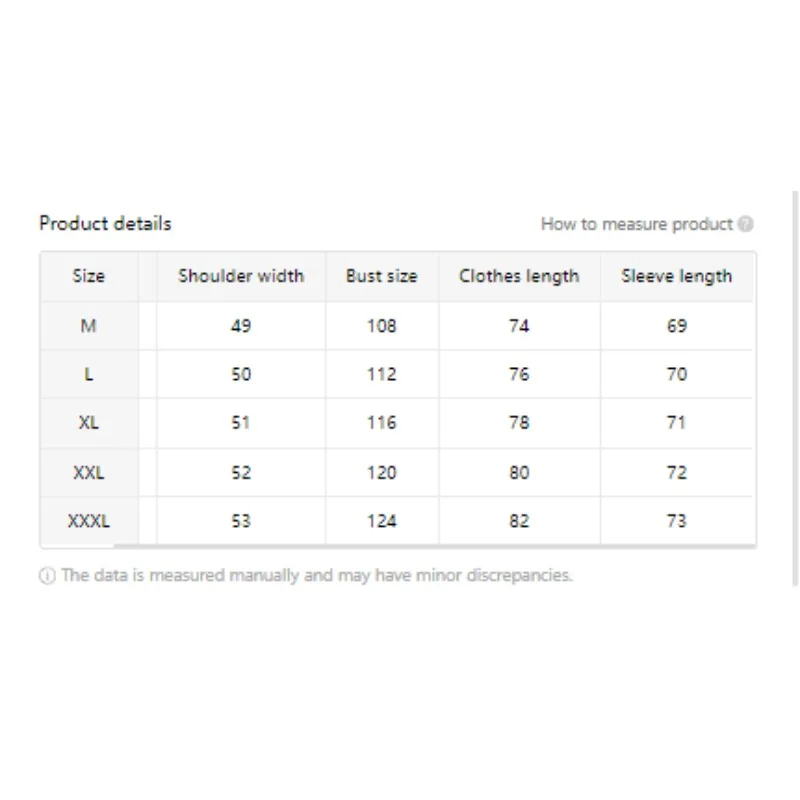This screenshot has width=800, height=800.
Task: Click the bust size value 108 for size M
Action: 381,325
